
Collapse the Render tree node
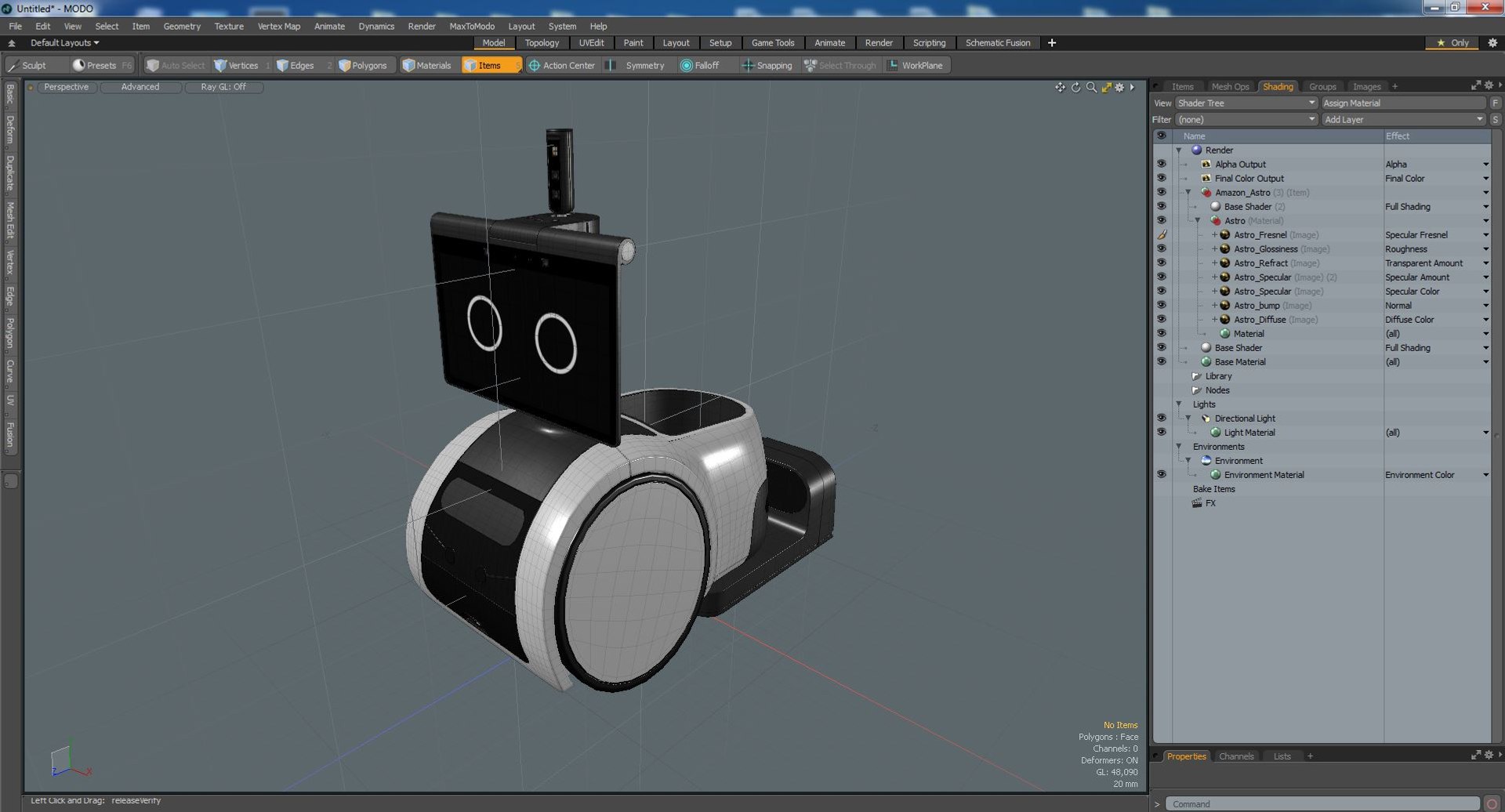tap(1178, 150)
